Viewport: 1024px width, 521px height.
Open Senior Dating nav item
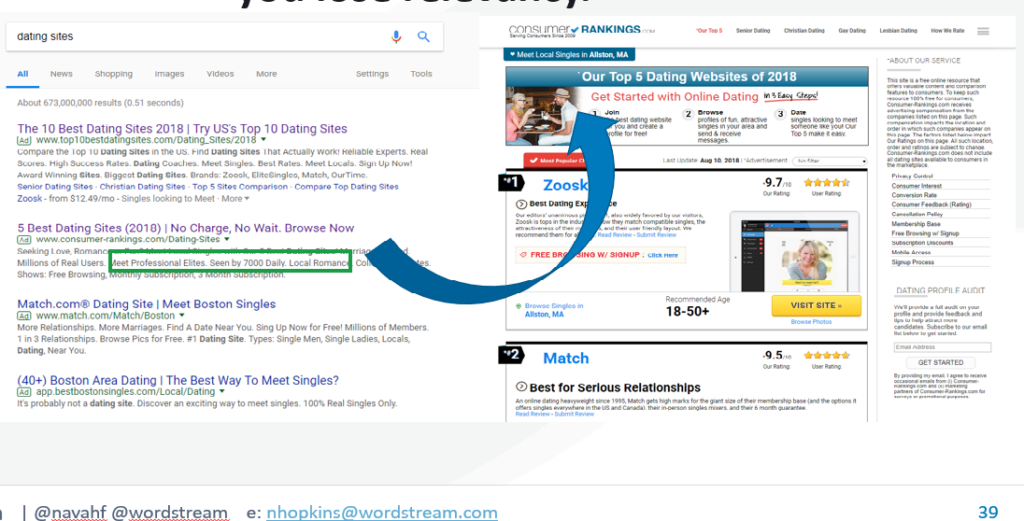(x=753, y=31)
